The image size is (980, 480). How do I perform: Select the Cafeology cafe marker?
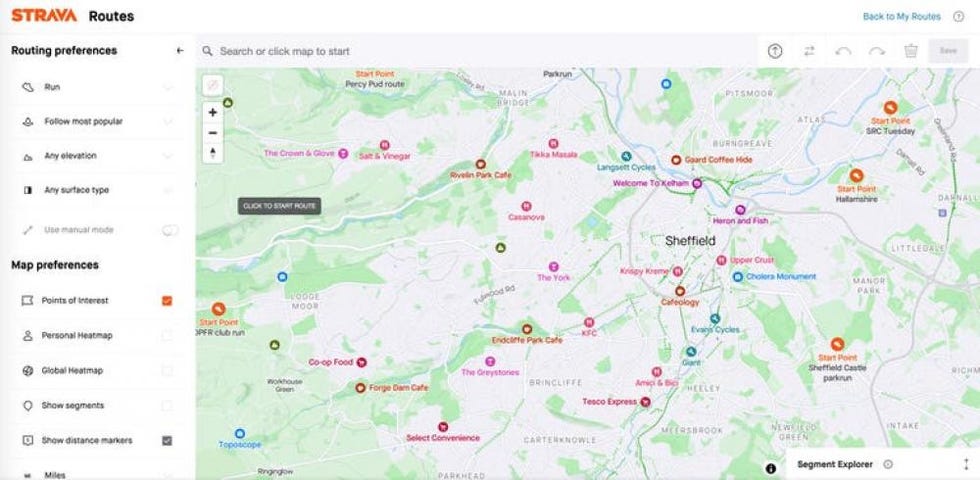(679, 291)
